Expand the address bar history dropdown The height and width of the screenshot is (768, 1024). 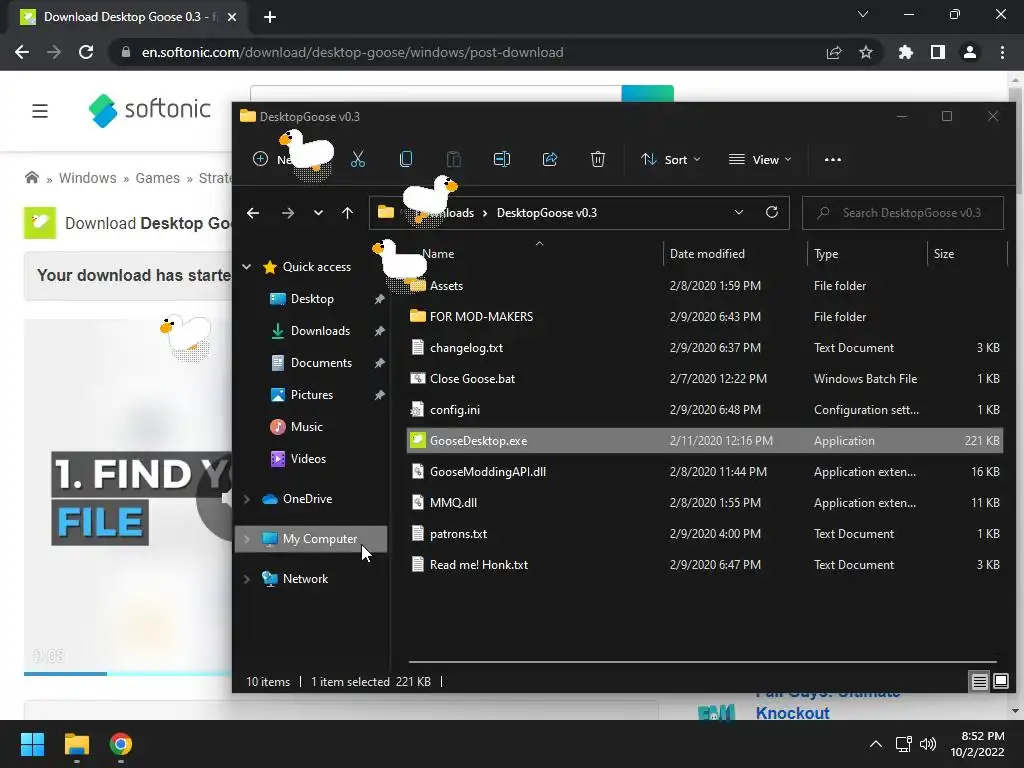[x=739, y=212]
